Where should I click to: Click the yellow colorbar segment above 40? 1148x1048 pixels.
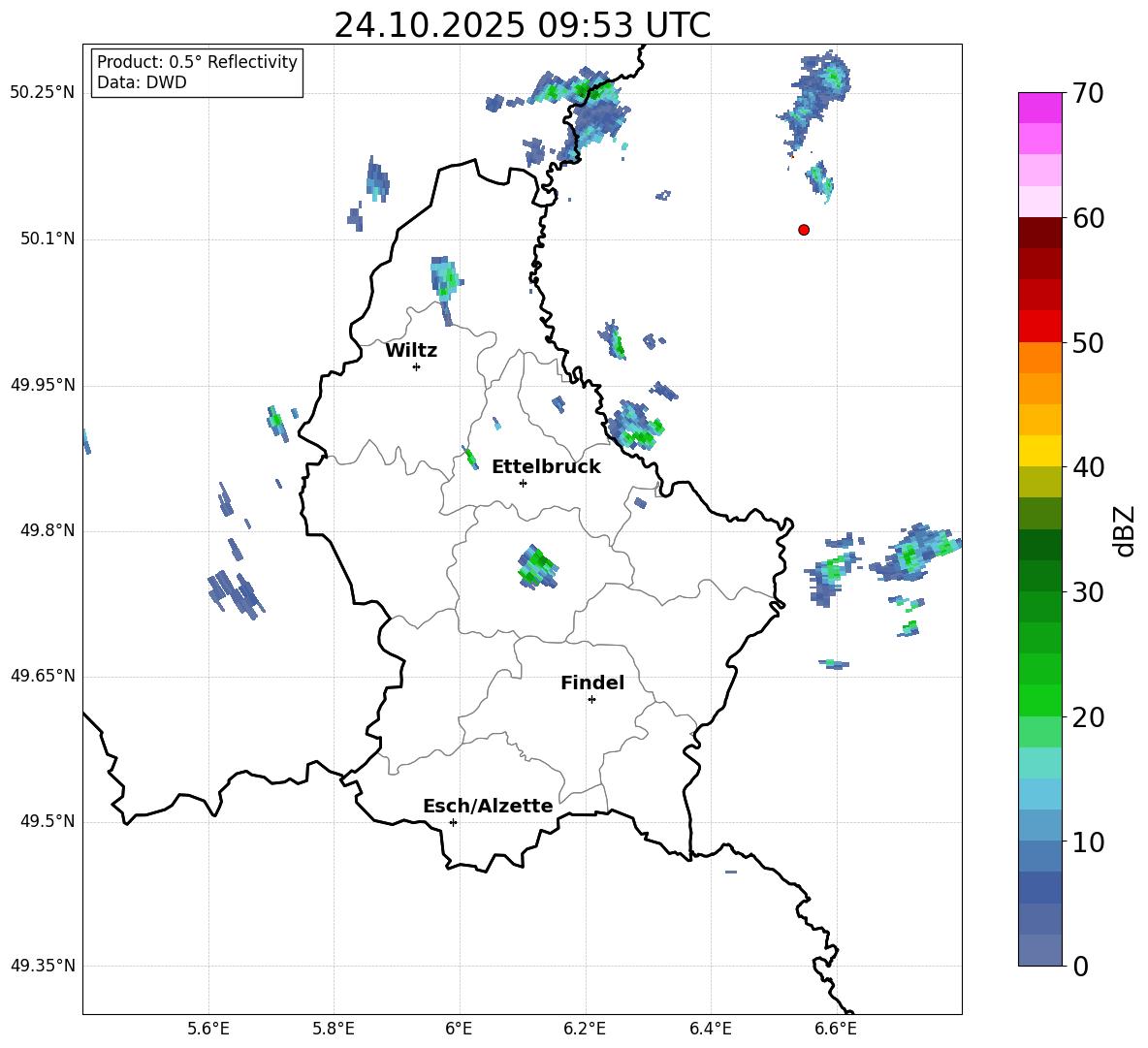coord(1039,451)
